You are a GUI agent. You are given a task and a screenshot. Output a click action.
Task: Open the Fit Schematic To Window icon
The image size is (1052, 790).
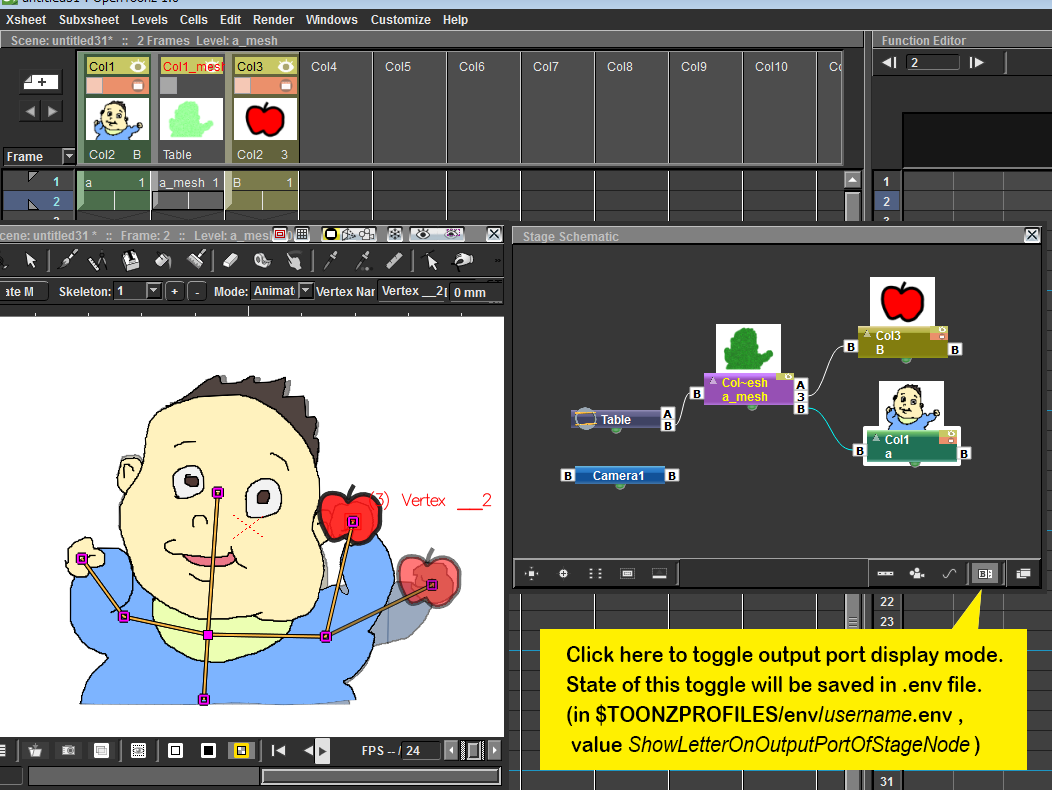[531, 573]
